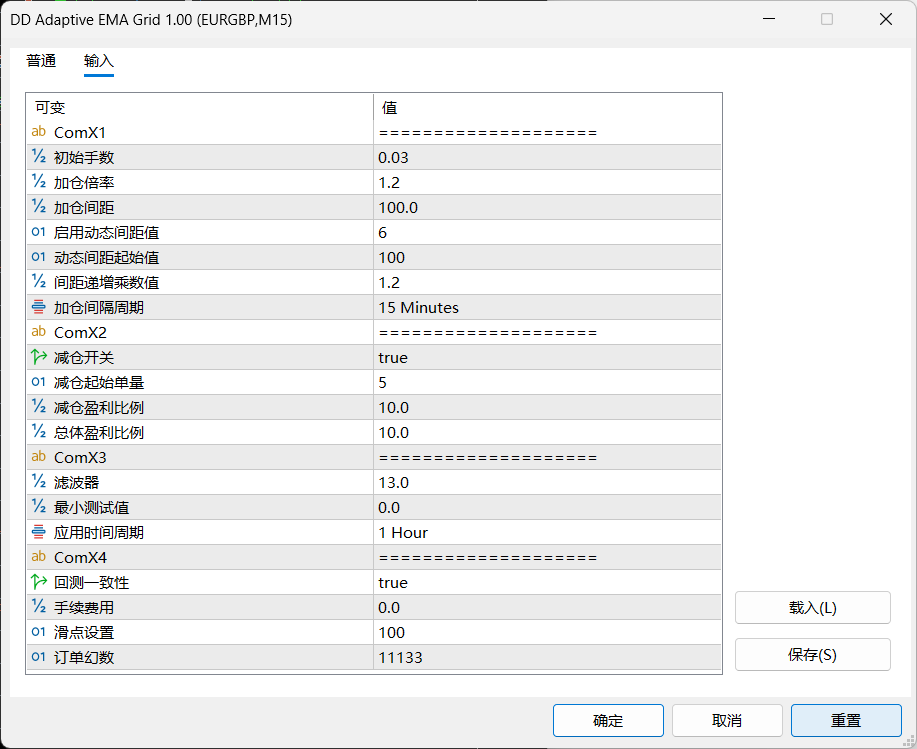Click the fraction icon next to 滤波器
This screenshot has height=749, width=917.
(x=39, y=482)
